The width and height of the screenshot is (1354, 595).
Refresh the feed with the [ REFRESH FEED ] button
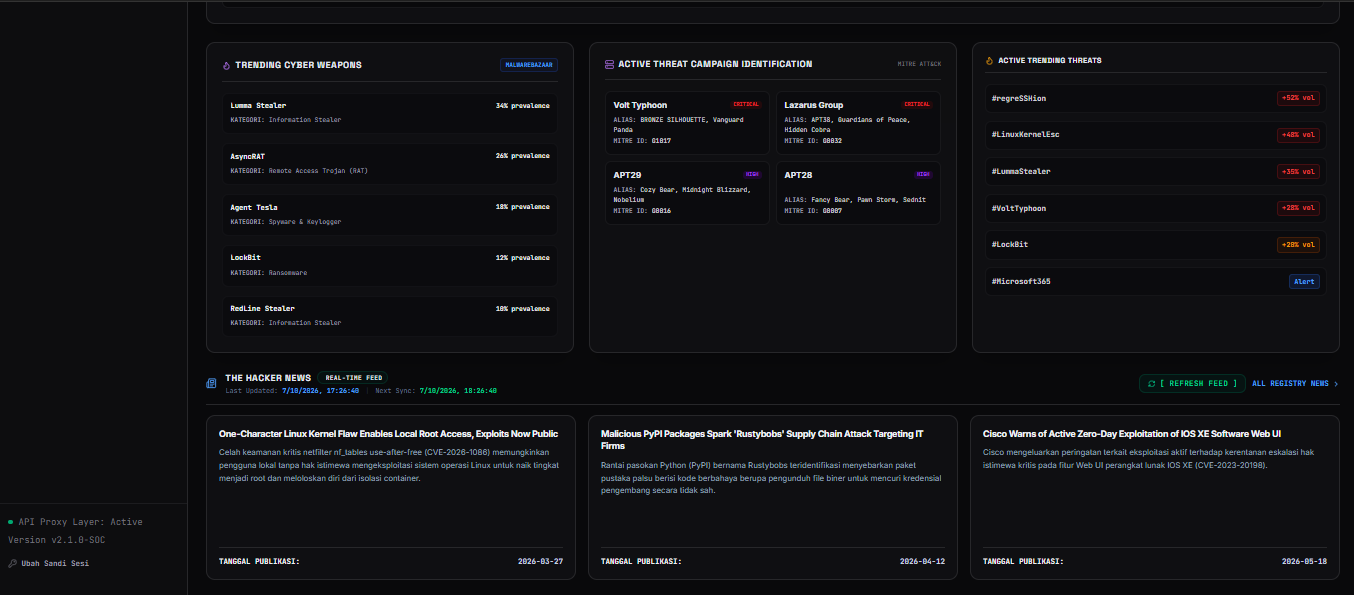pos(1192,383)
